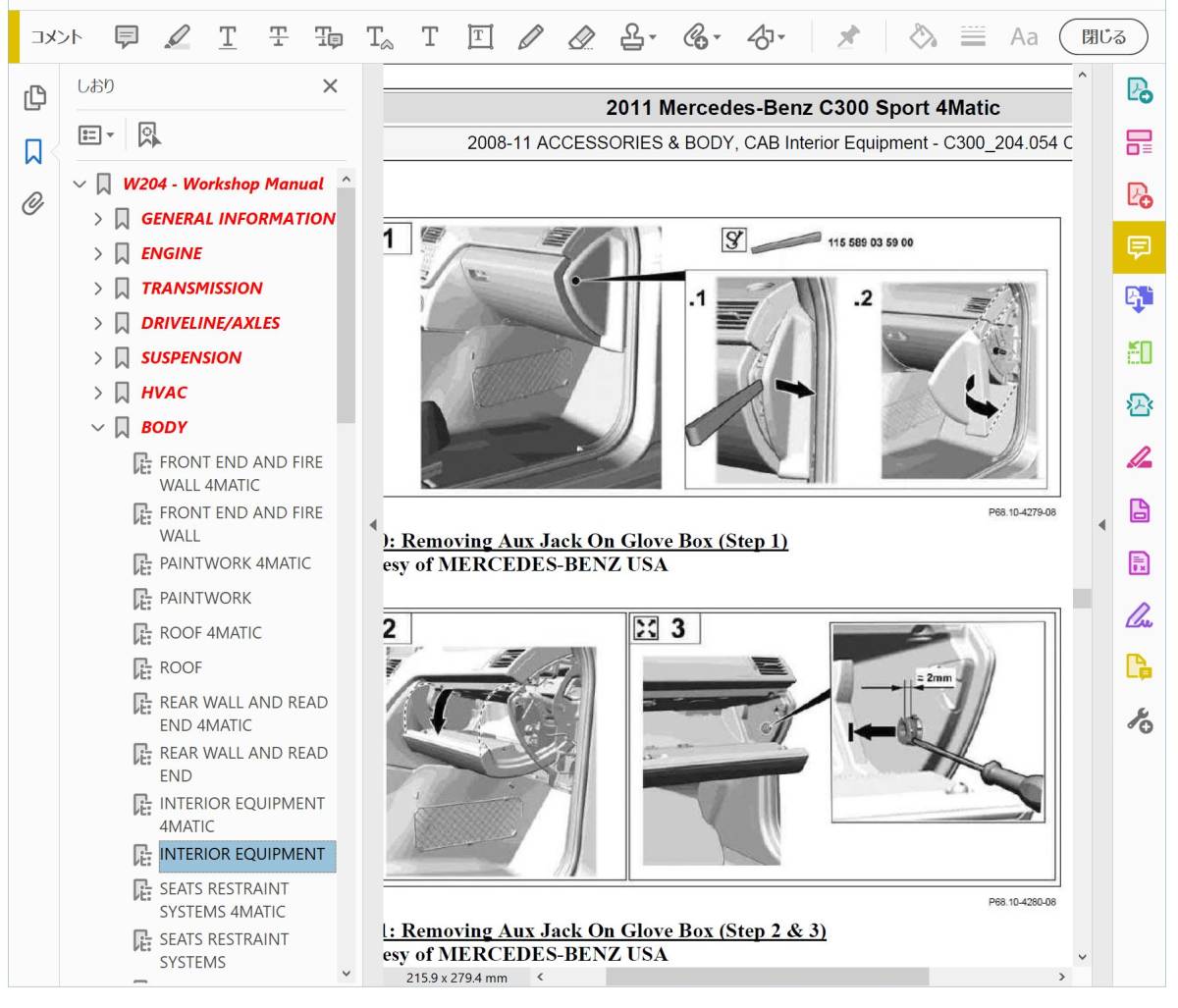The image size is (1178, 1008).
Task: Open the SEATS RESTRAINT SYSTEMS 4MATIC bookmark
Action: click(x=224, y=900)
